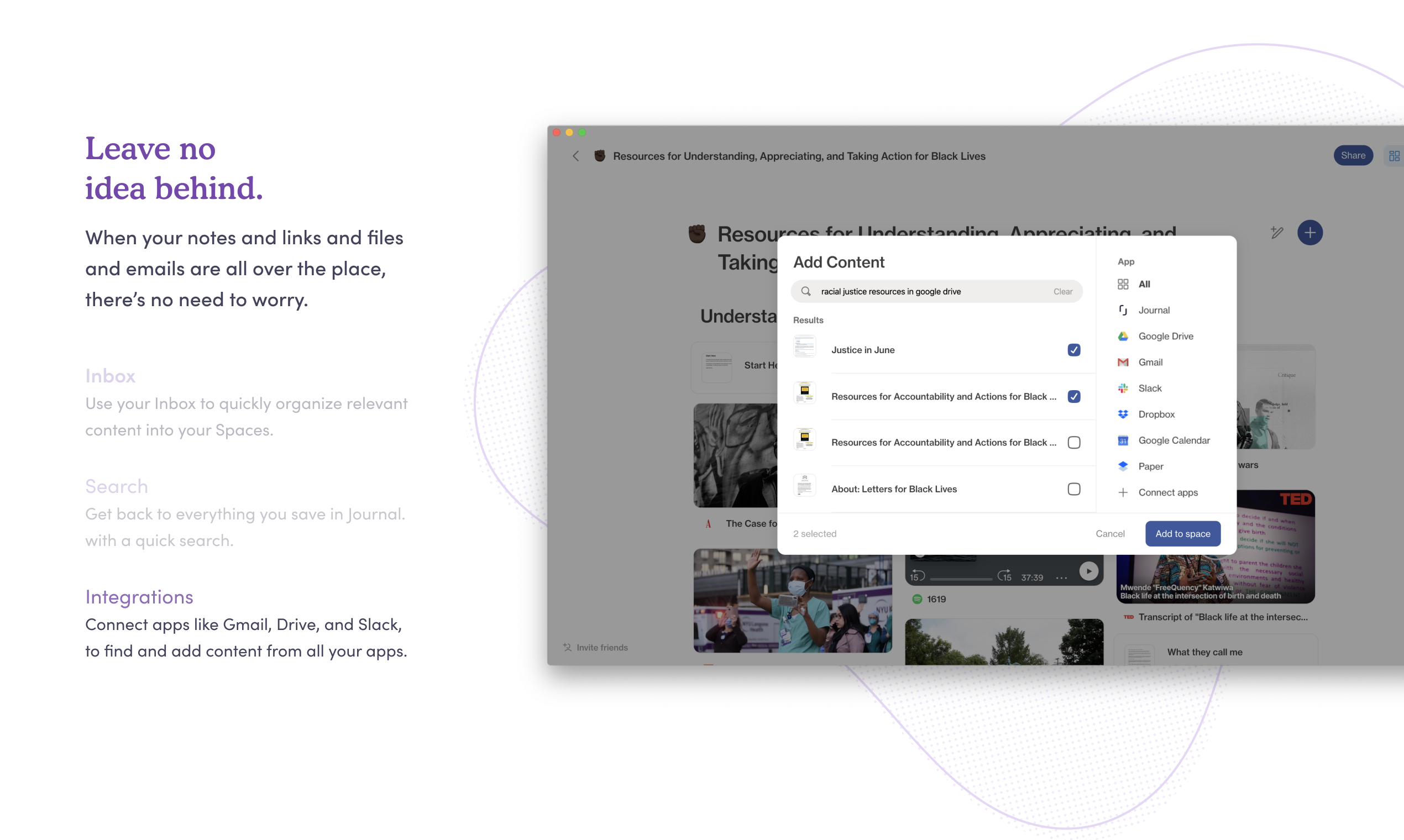The width and height of the screenshot is (1404, 840).
Task: Switch app filter to All
Action: click(1144, 283)
